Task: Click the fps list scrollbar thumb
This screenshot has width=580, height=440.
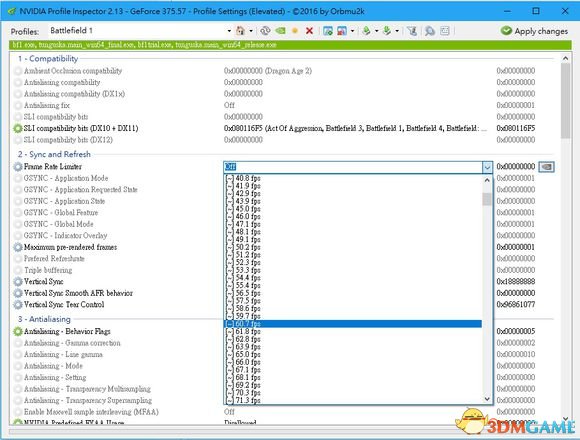Action: tap(487, 199)
